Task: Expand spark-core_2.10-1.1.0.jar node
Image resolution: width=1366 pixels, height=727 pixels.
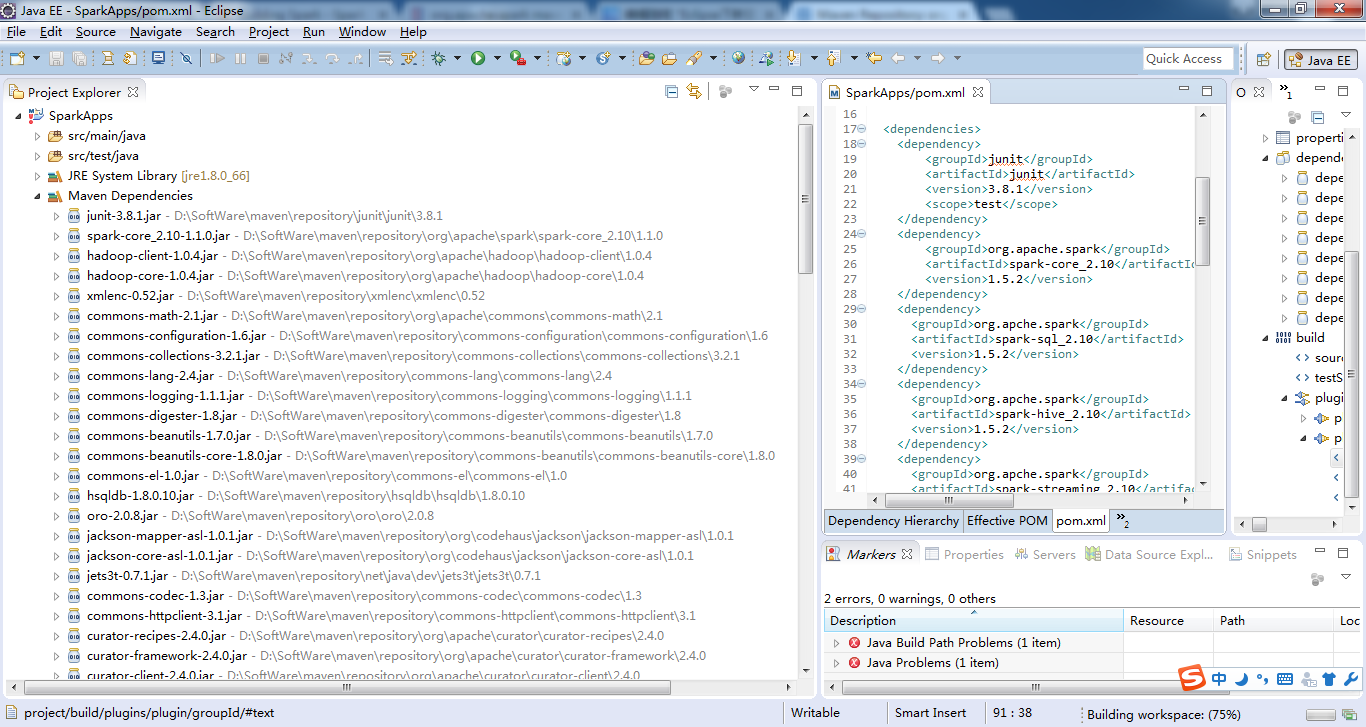Action: tap(56, 236)
